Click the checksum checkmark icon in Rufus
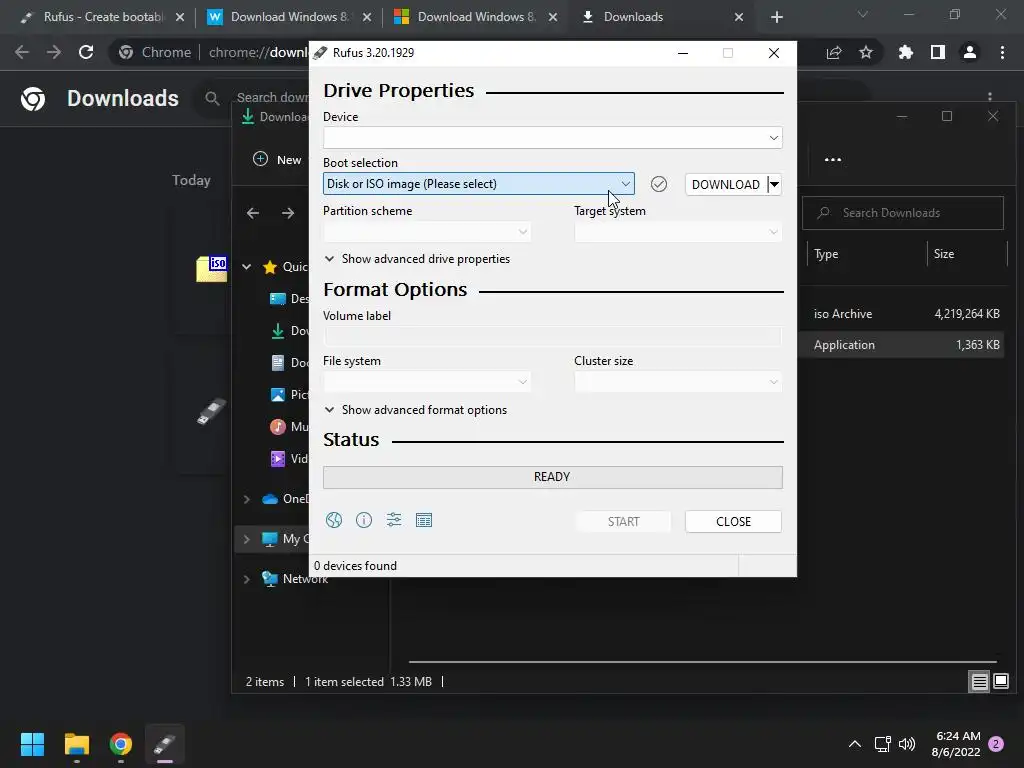The height and width of the screenshot is (768, 1024). tap(659, 184)
